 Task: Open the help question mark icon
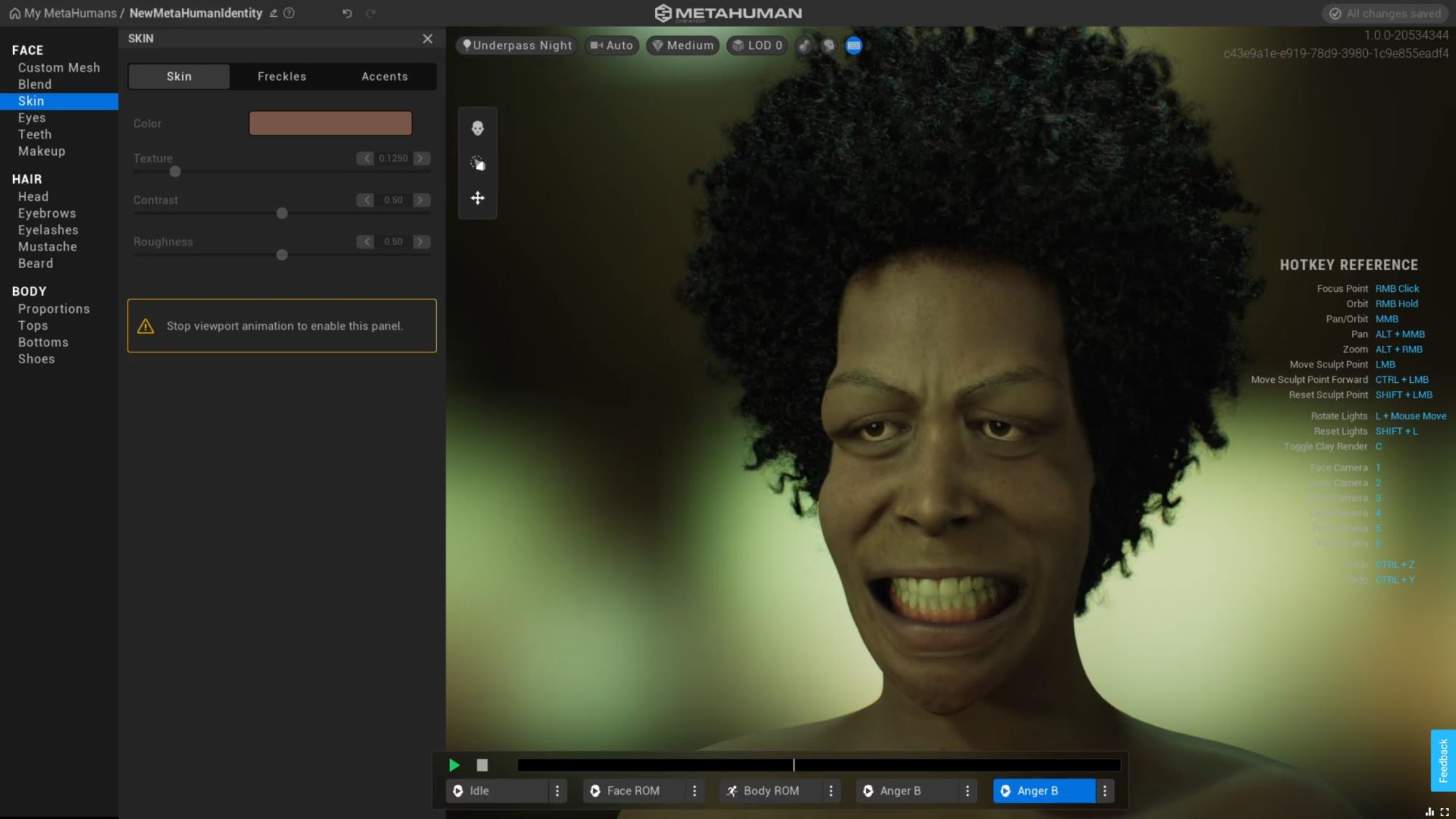click(x=289, y=13)
